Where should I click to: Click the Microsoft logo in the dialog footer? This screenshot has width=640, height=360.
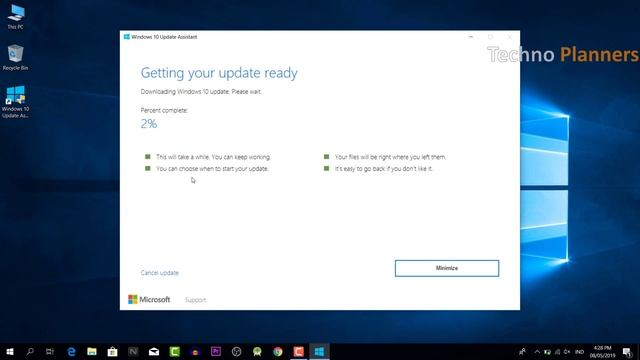[149, 299]
